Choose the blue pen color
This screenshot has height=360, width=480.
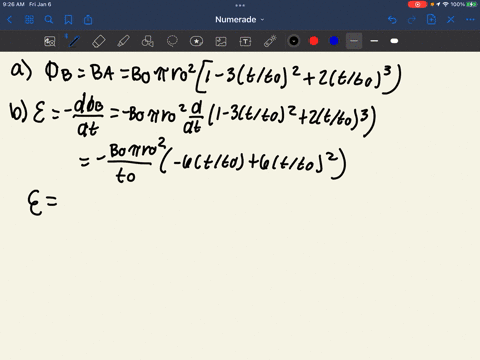(334, 41)
